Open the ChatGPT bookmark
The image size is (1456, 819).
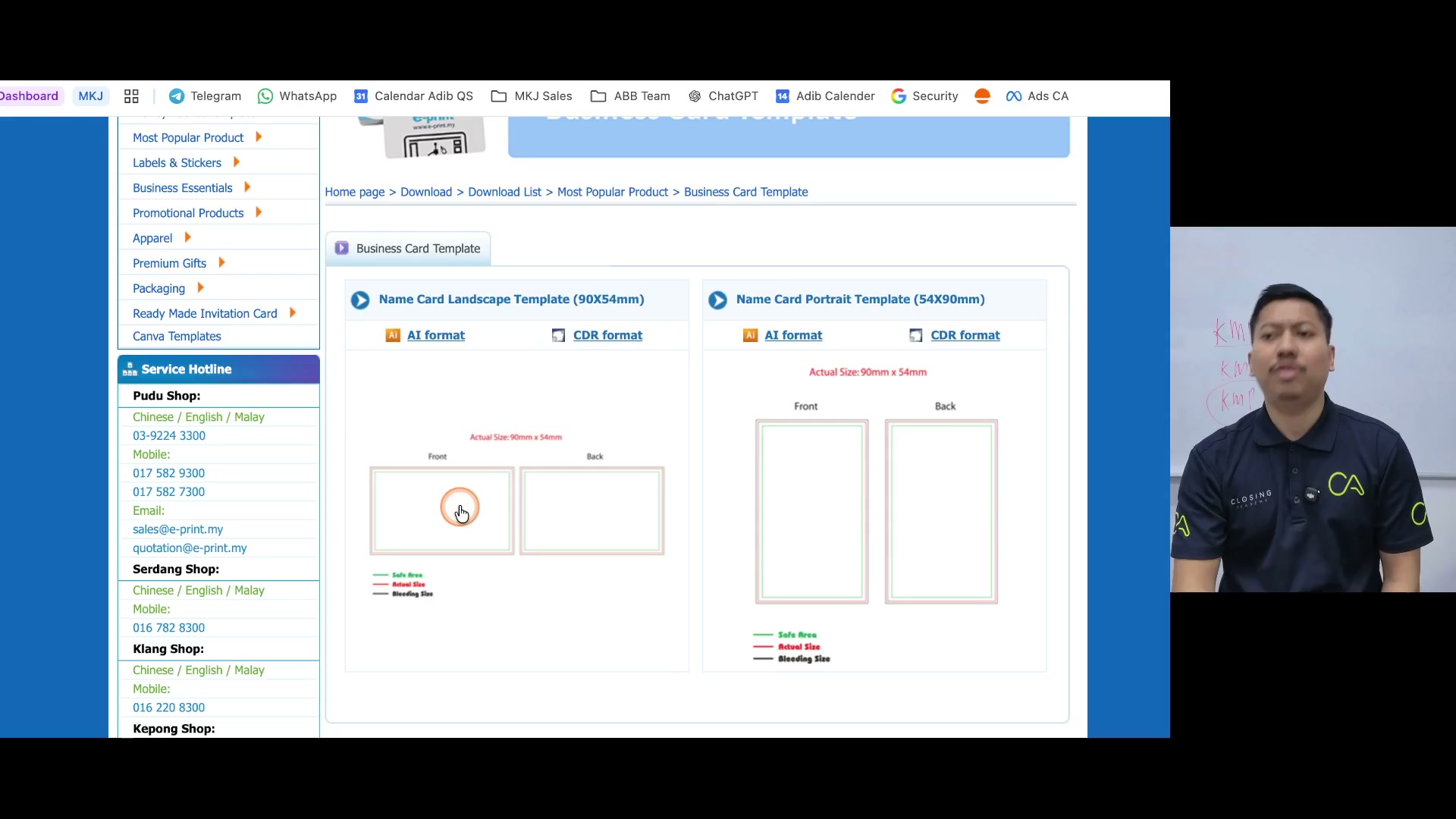[x=723, y=96]
